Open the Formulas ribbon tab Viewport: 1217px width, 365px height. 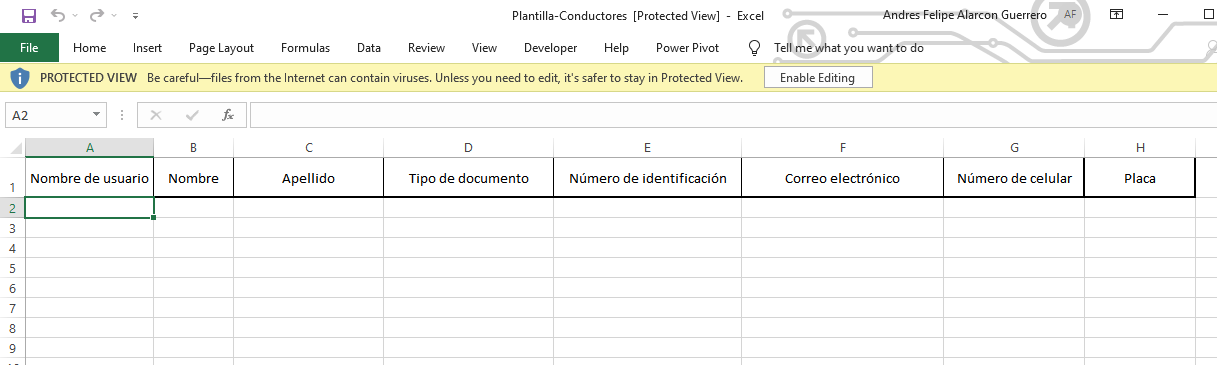pos(305,47)
